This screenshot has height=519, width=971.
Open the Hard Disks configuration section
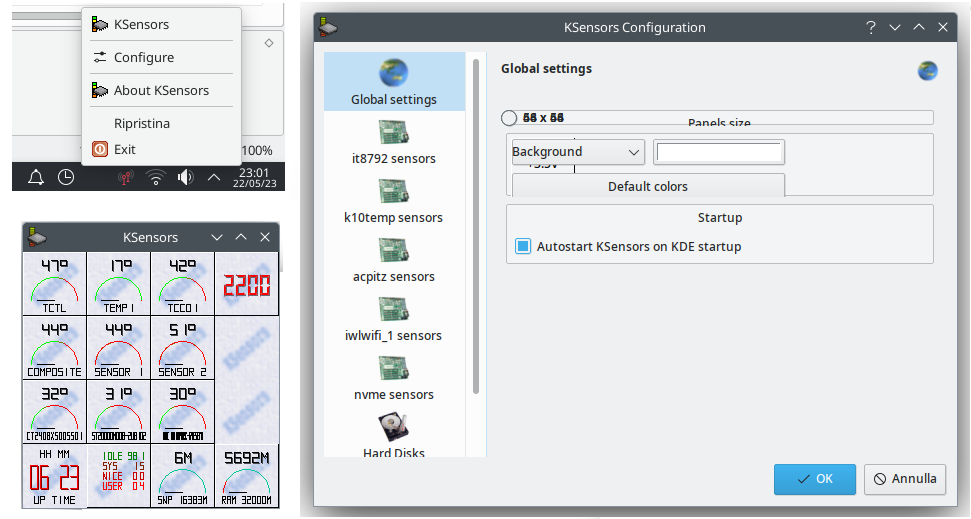click(x=394, y=428)
